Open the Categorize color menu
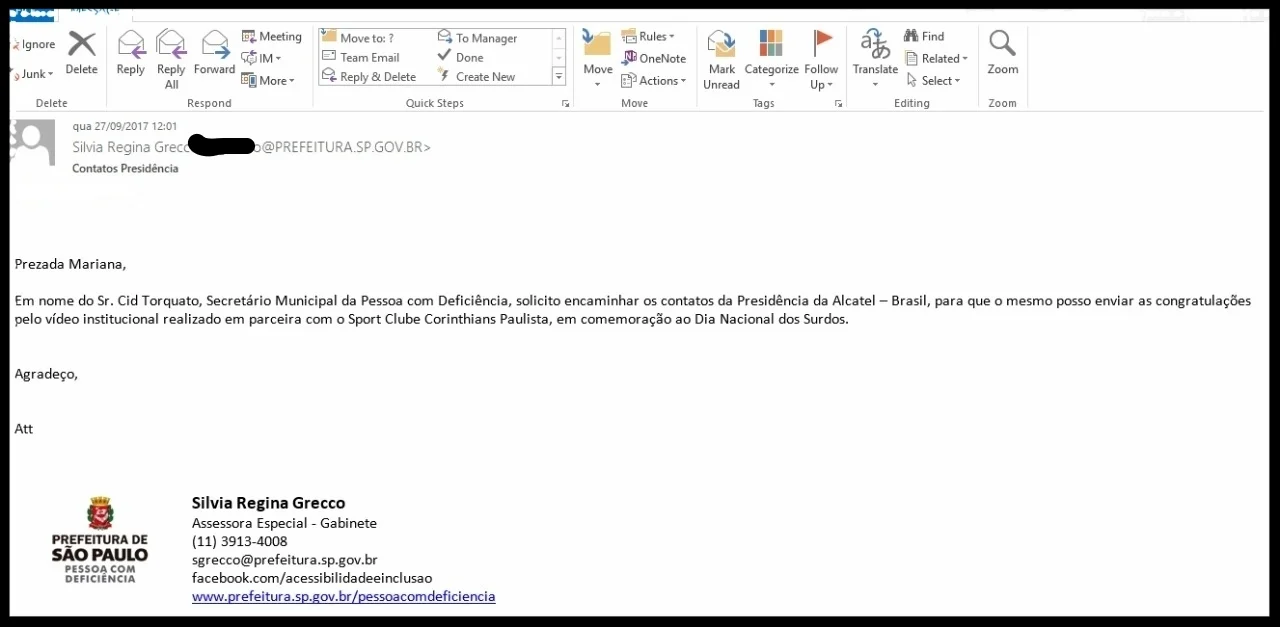The height and width of the screenshot is (627, 1280). pyautogui.click(x=771, y=60)
